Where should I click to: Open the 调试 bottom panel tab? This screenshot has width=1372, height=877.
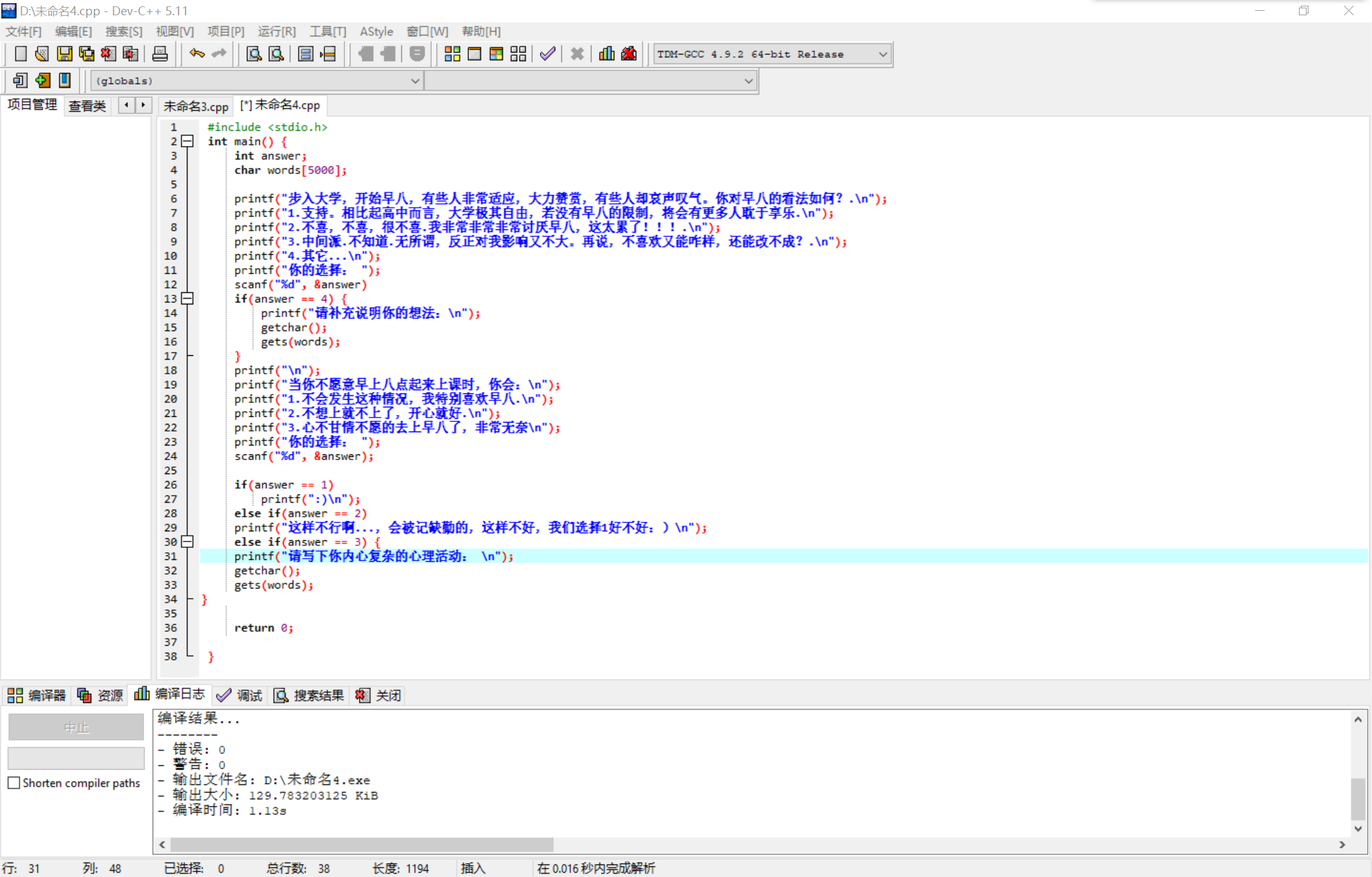point(240,695)
